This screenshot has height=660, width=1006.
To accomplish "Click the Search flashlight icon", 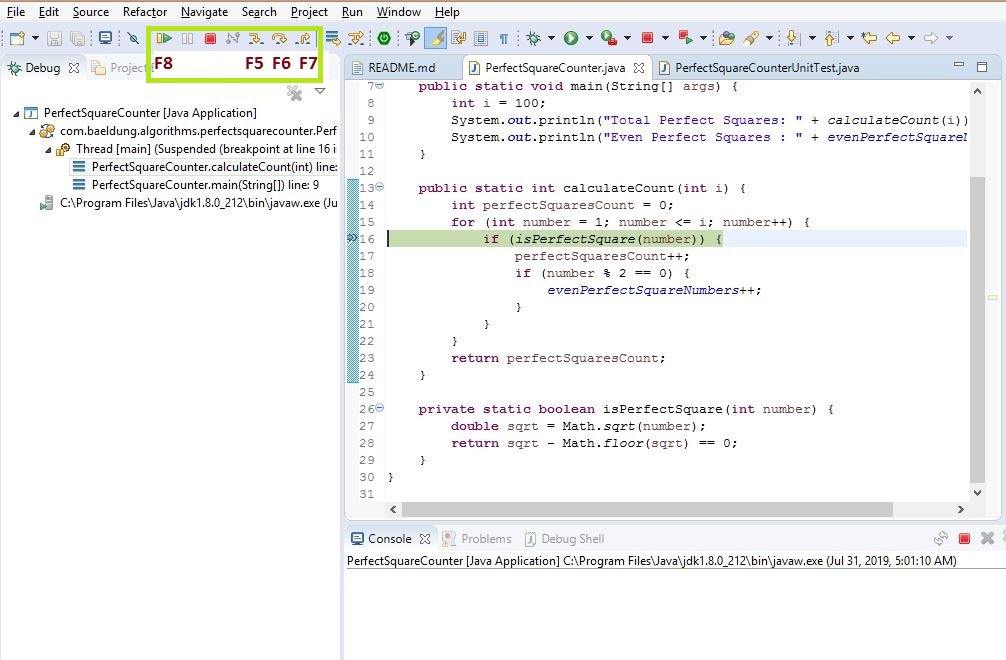I will point(751,38).
